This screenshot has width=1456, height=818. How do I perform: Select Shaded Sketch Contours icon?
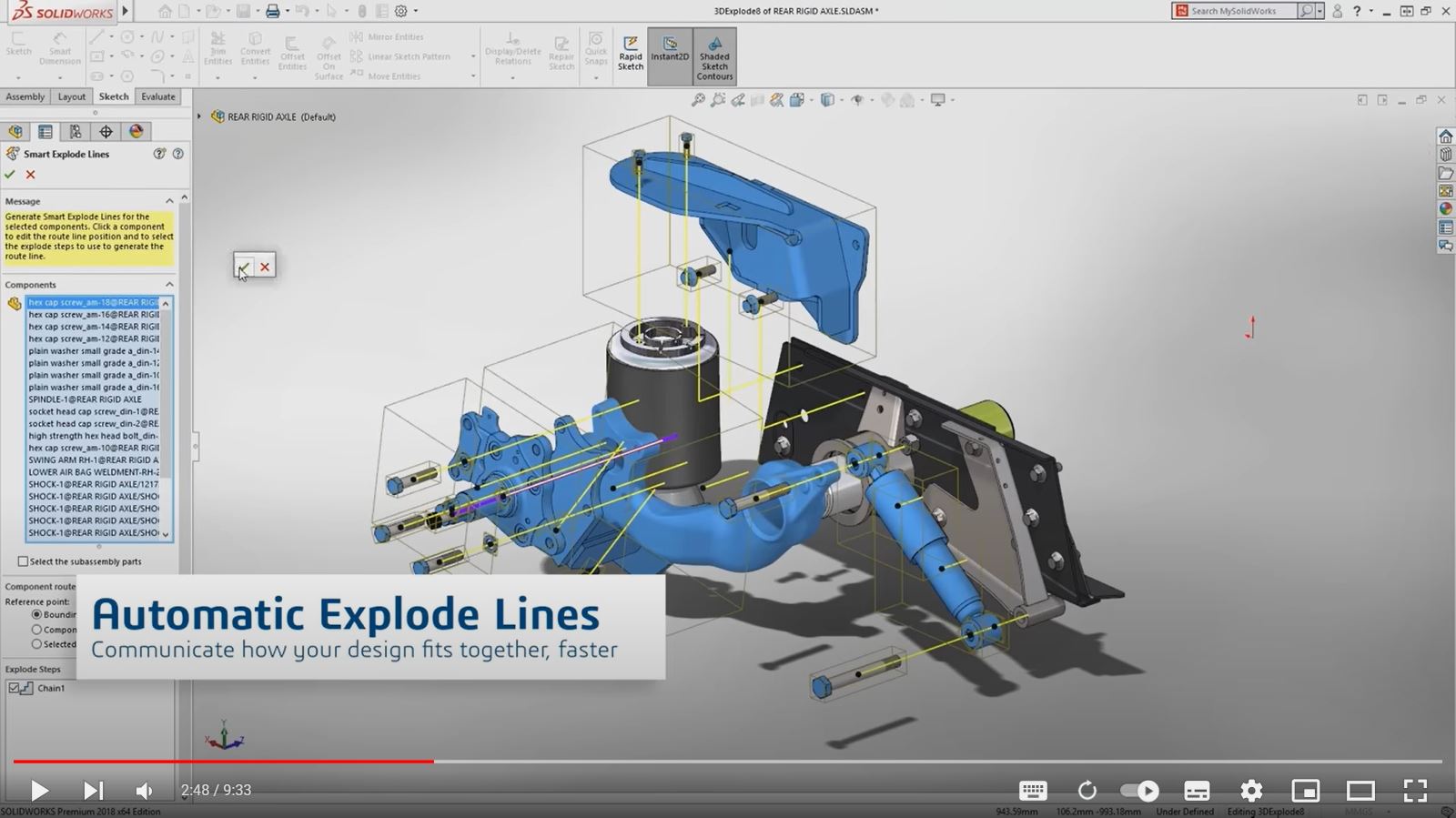pyautogui.click(x=714, y=55)
